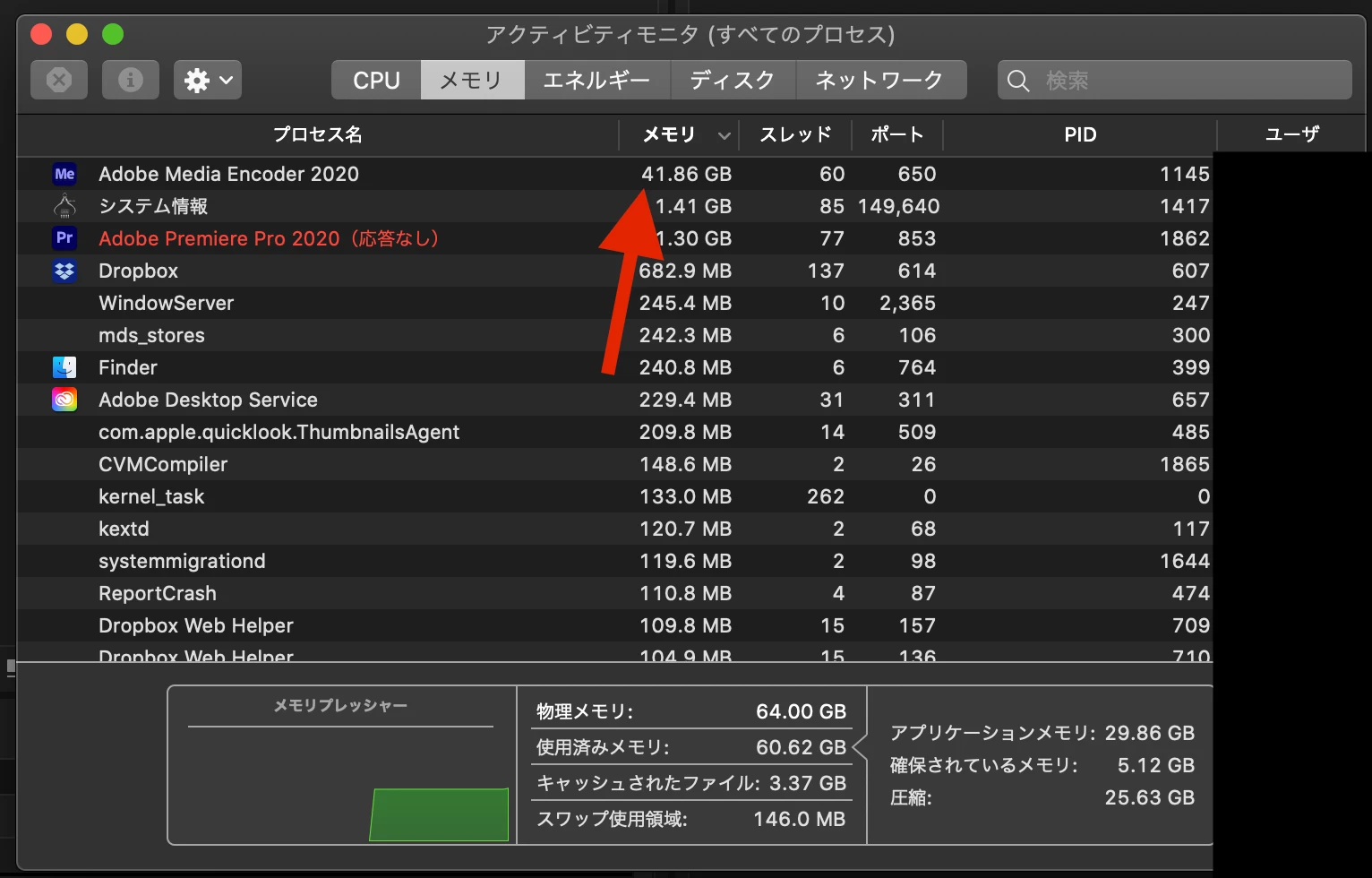Click the 41.86 GB memory value
1372x878 pixels.
coord(686,174)
